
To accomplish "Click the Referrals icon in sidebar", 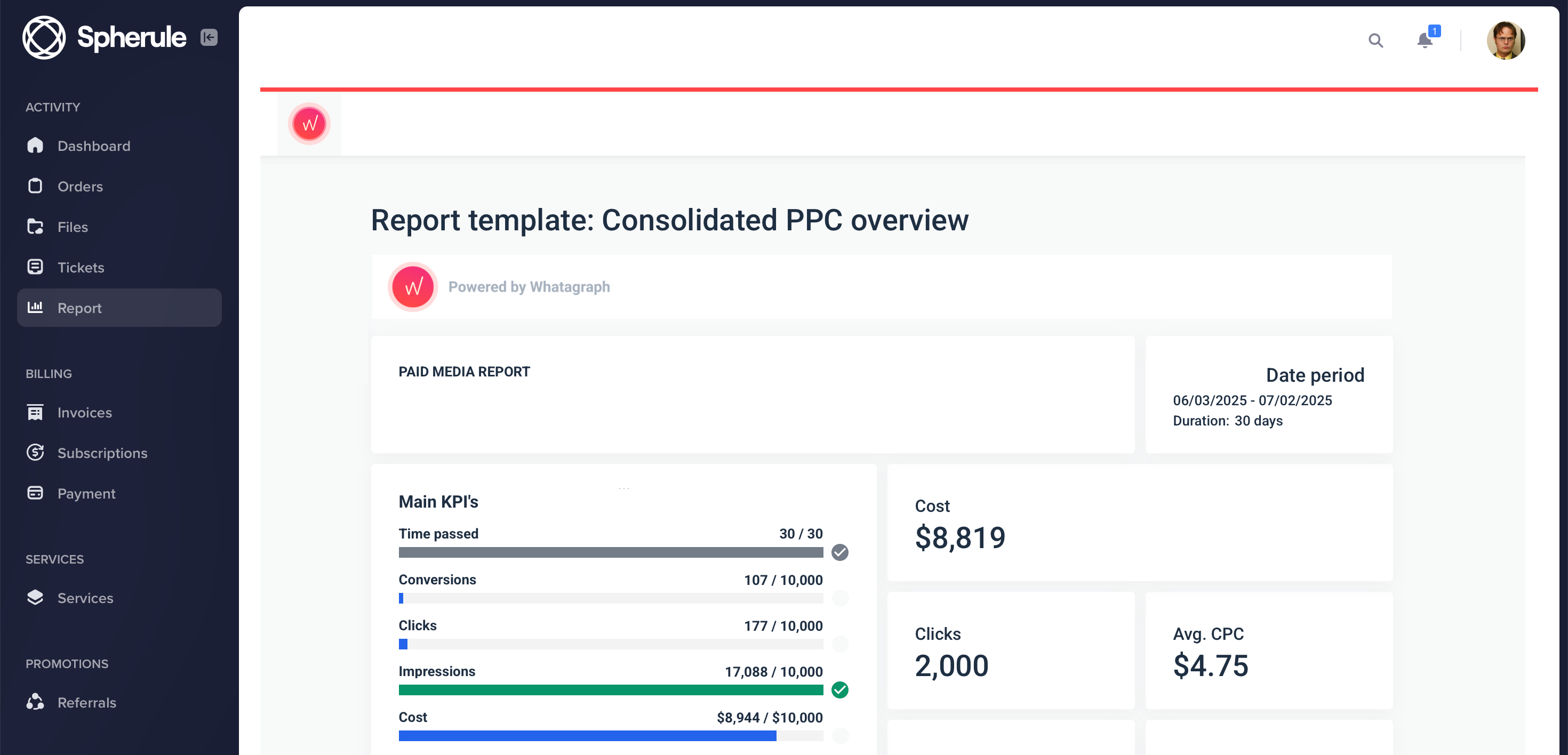I will tap(35, 702).
